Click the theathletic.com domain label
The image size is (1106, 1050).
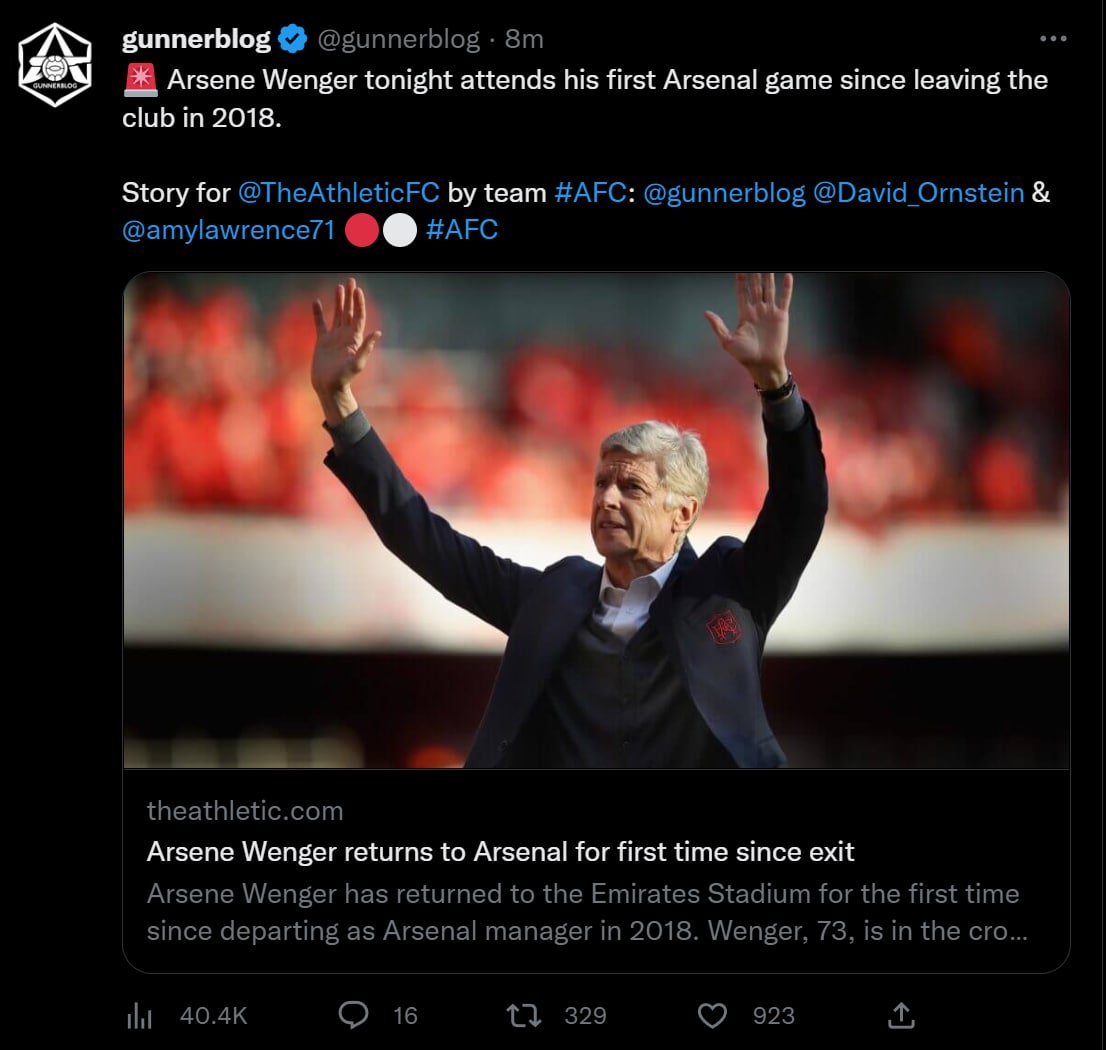click(245, 810)
